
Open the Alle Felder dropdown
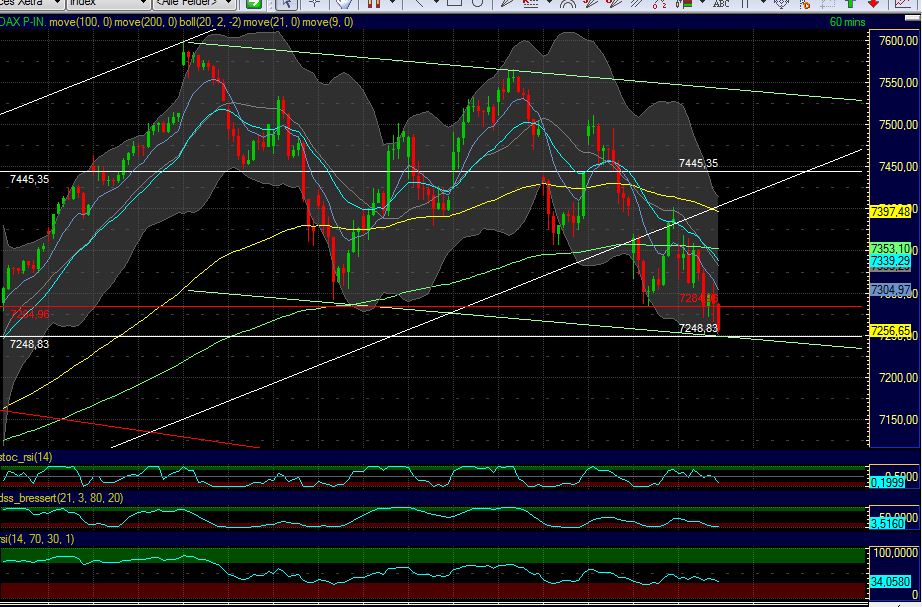point(195,4)
